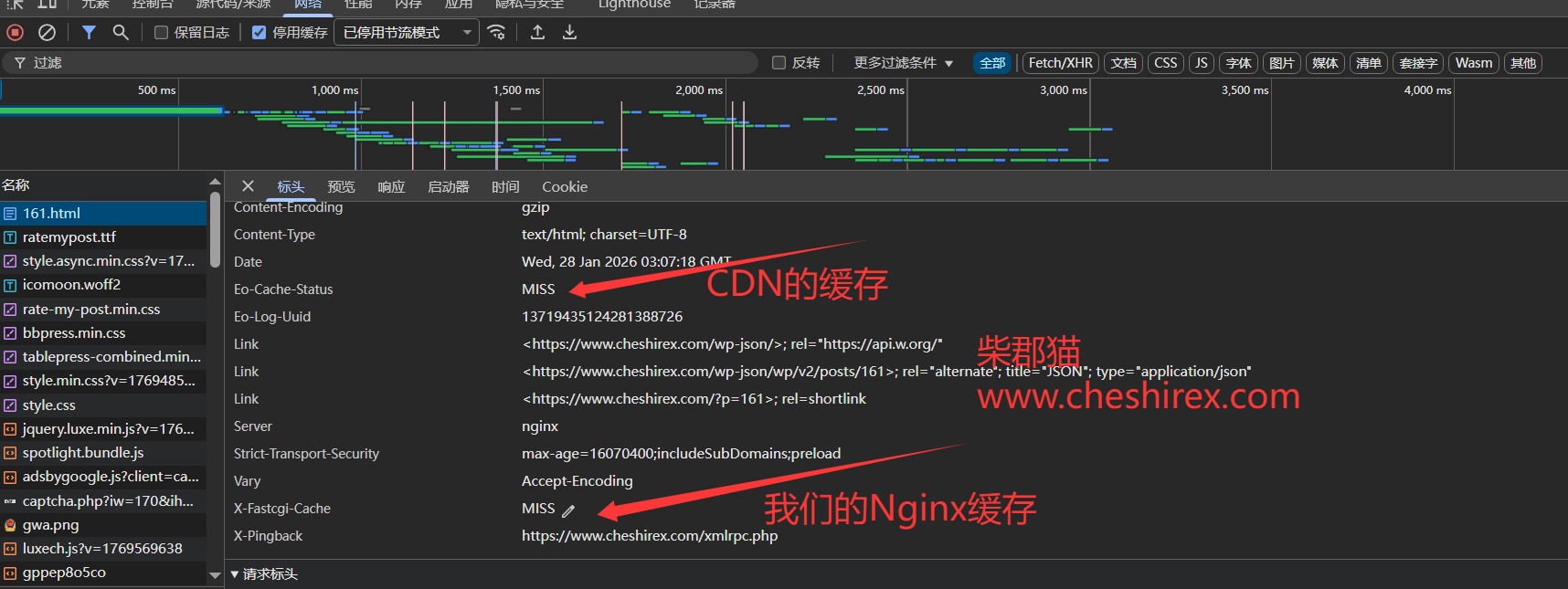Select the luxech.js request row
The width and height of the screenshot is (1568, 589).
click(103, 549)
